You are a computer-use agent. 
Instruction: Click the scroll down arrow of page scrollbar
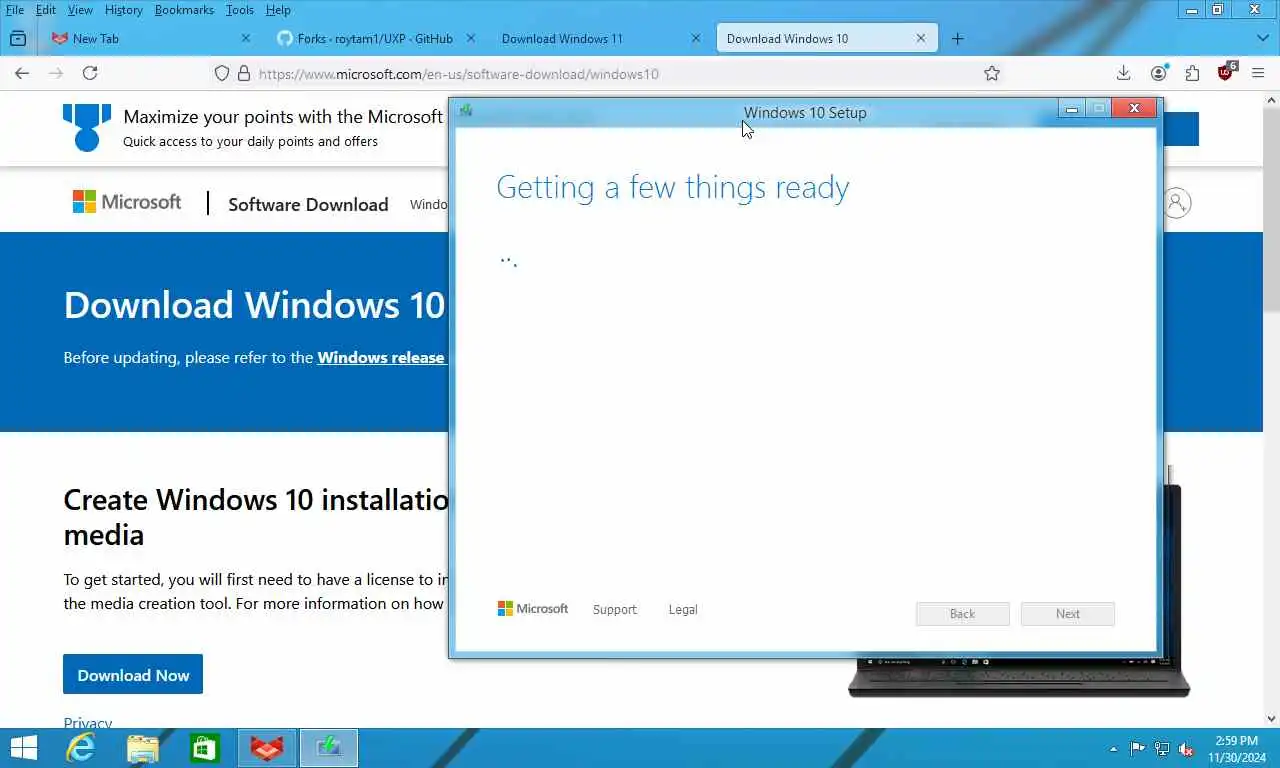point(1271,718)
